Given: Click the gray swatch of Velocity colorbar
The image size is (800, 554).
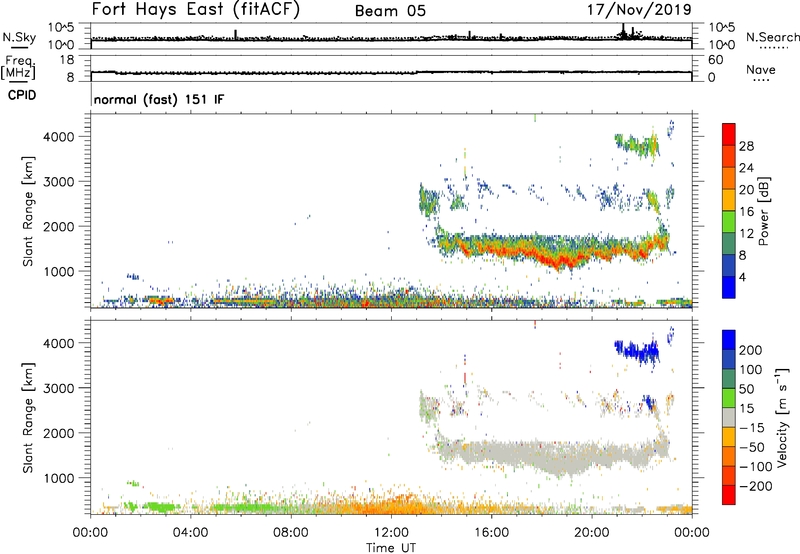Looking at the screenshot, I should click(x=729, y=417).
